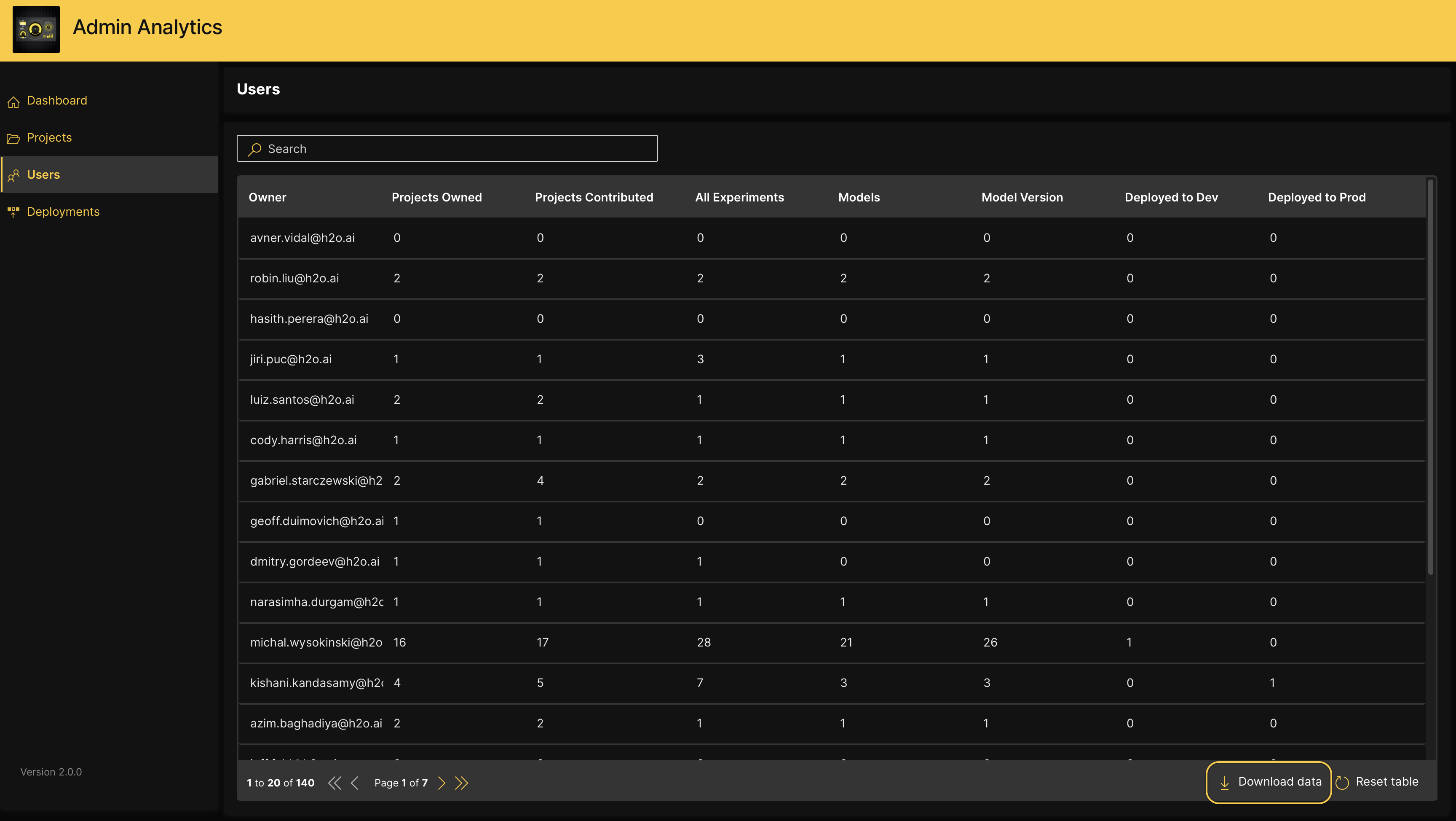Sort by Owner column header

[x=268, y=197]
